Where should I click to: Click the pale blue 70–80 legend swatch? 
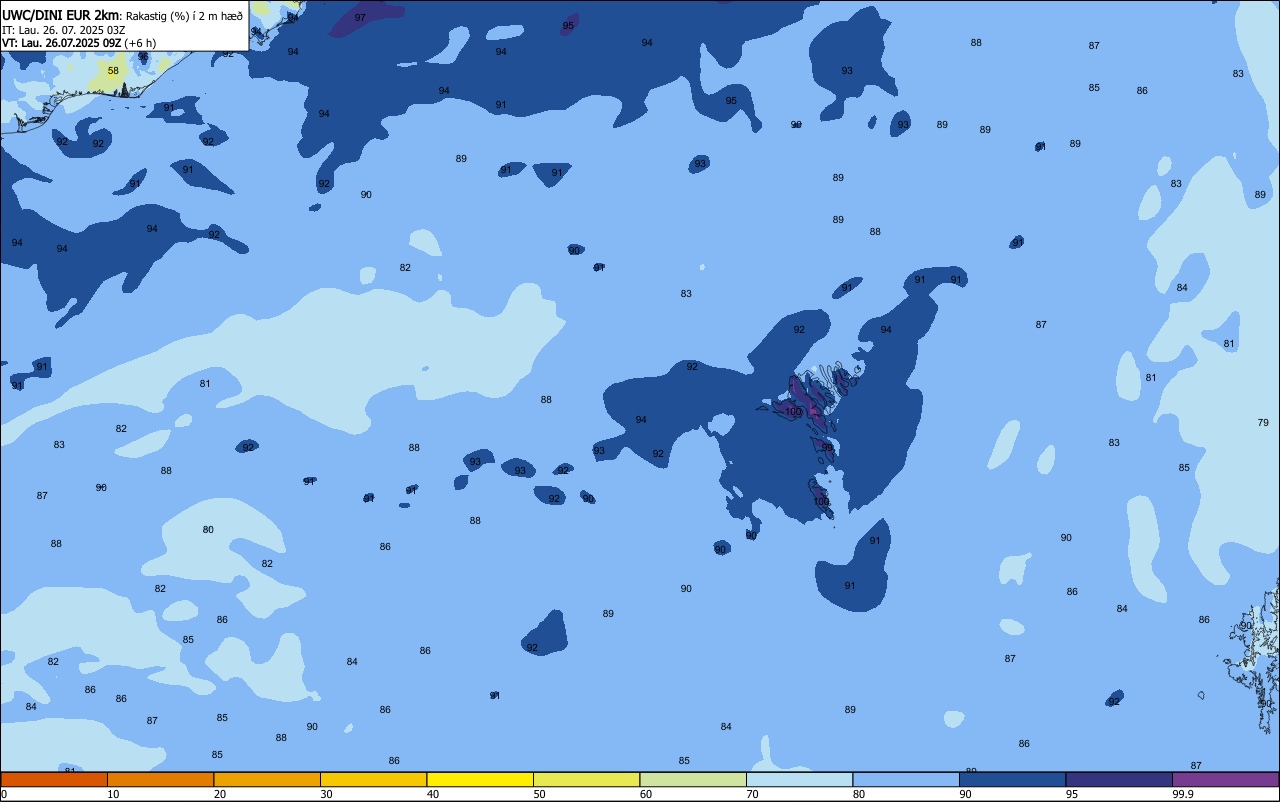[x=799, y=779]
